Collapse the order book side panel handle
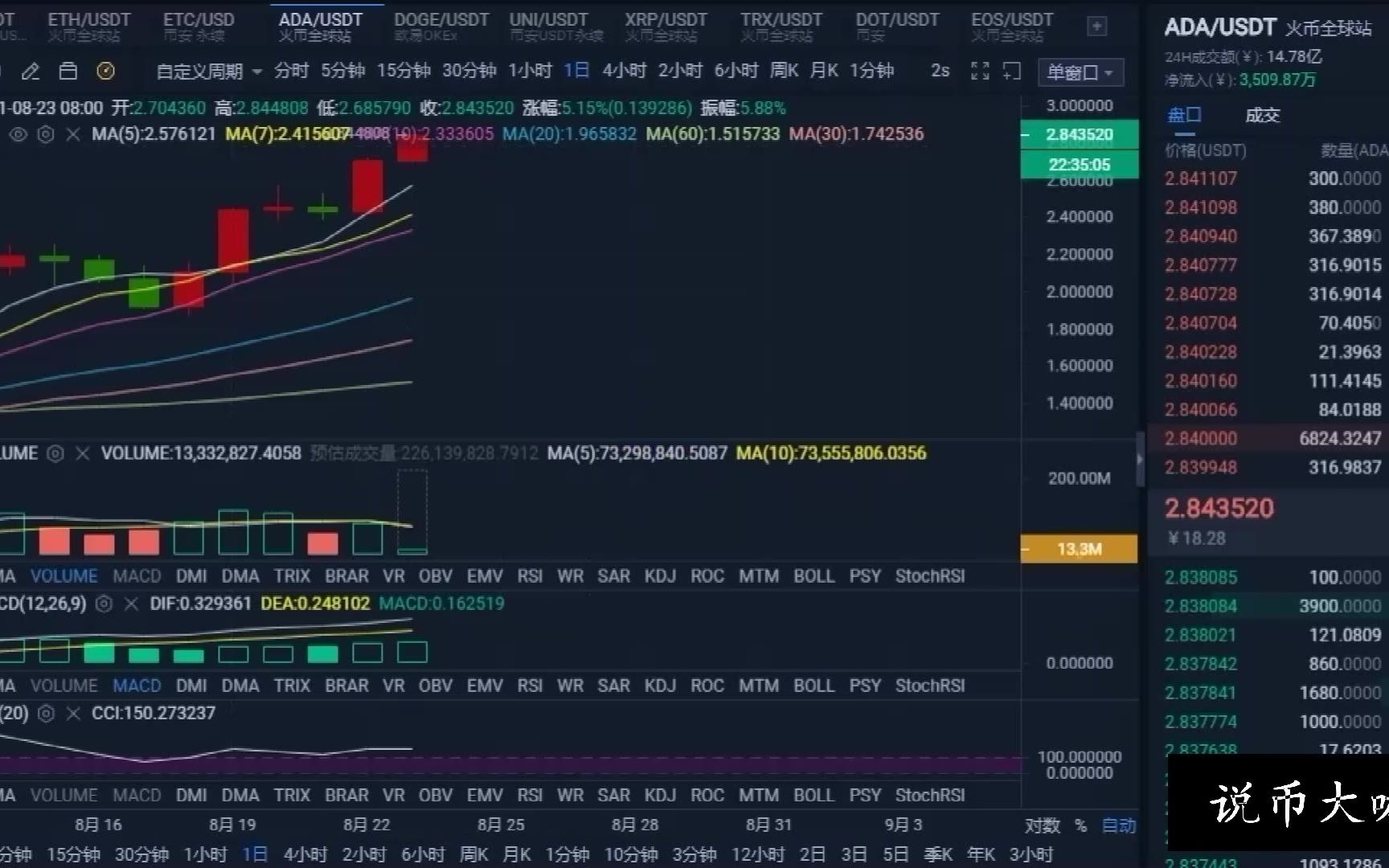The height and width of the screenshot is (868, 1389). pos(1140,459)
